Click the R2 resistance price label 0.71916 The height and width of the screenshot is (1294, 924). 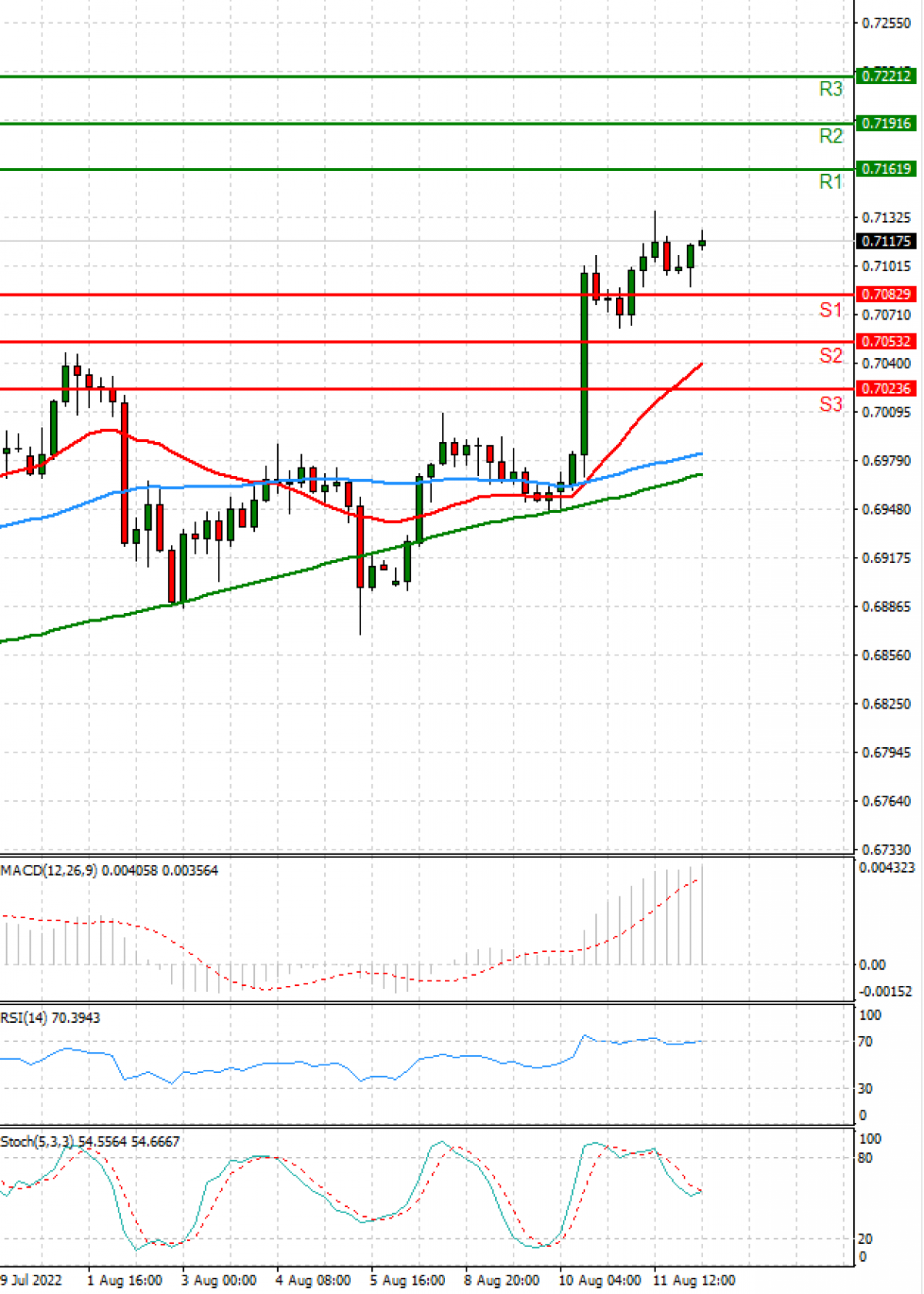[885, 123]
